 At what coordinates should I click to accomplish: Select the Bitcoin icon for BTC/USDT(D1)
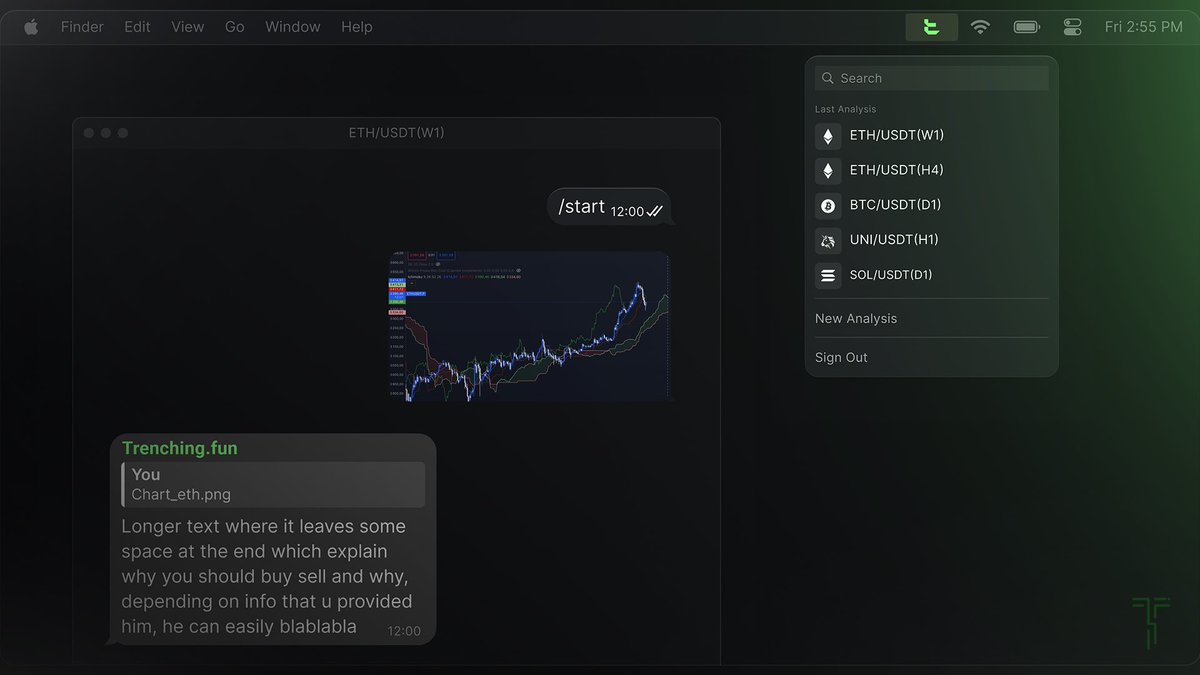tap(828, 206)
